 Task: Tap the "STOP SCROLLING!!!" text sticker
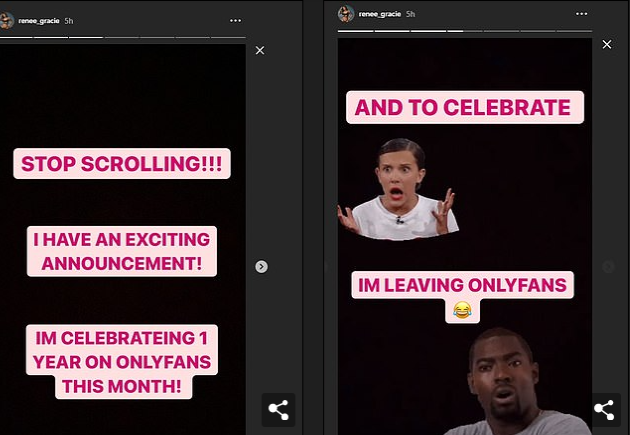[122, 164]
